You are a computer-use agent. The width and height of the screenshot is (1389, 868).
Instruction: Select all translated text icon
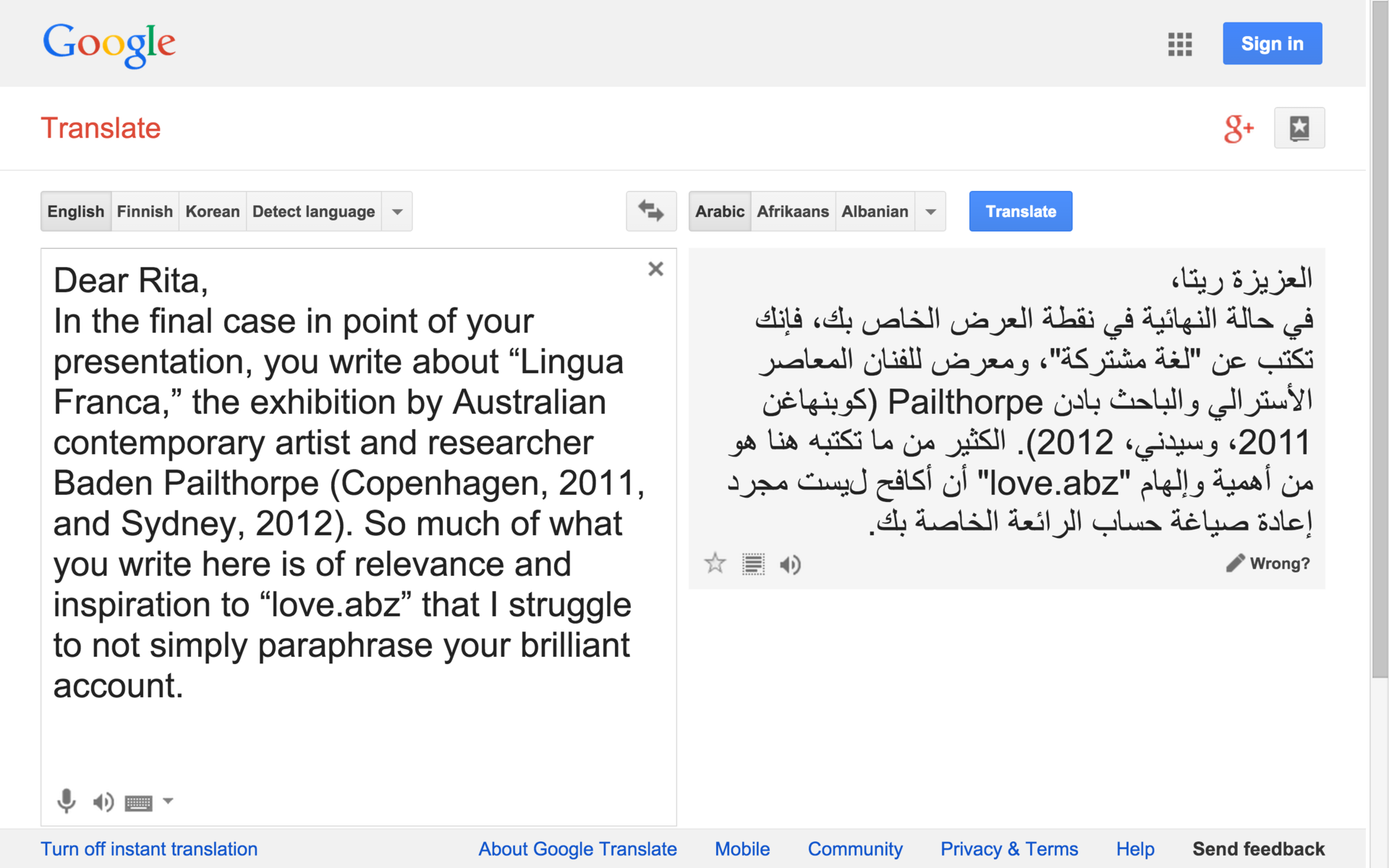point(753,564)
